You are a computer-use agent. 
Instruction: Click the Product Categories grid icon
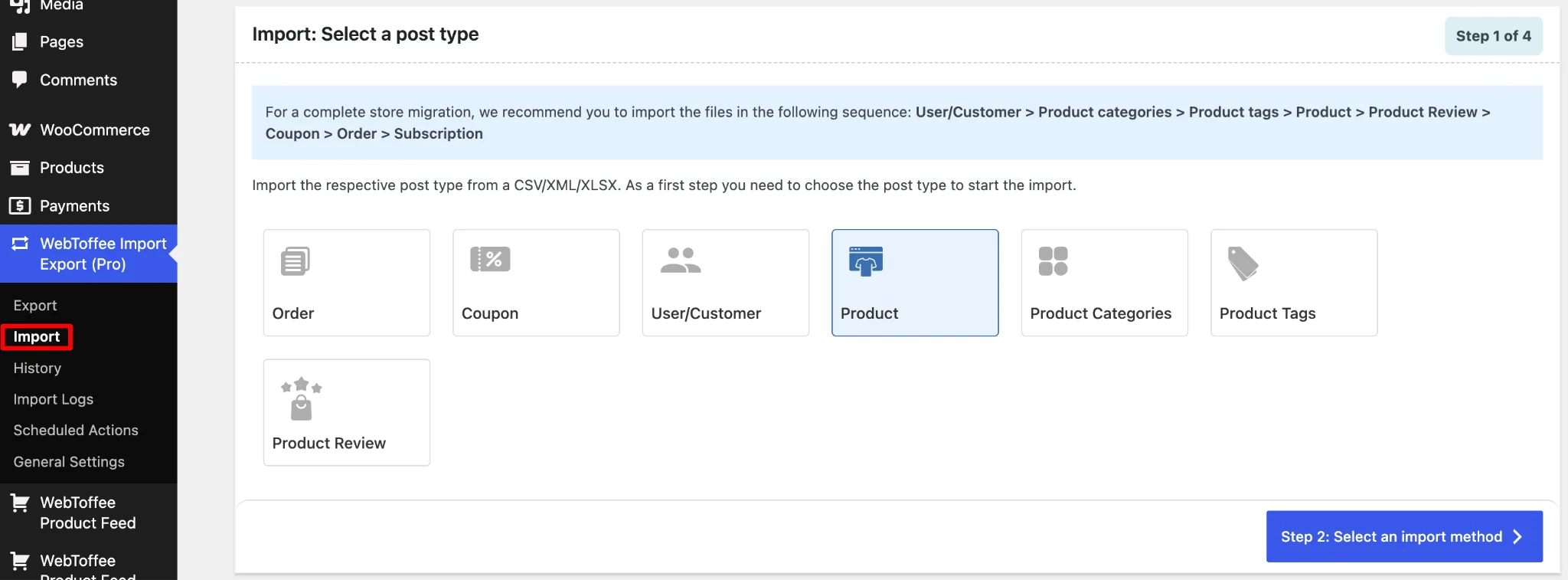click(1053, 261)
